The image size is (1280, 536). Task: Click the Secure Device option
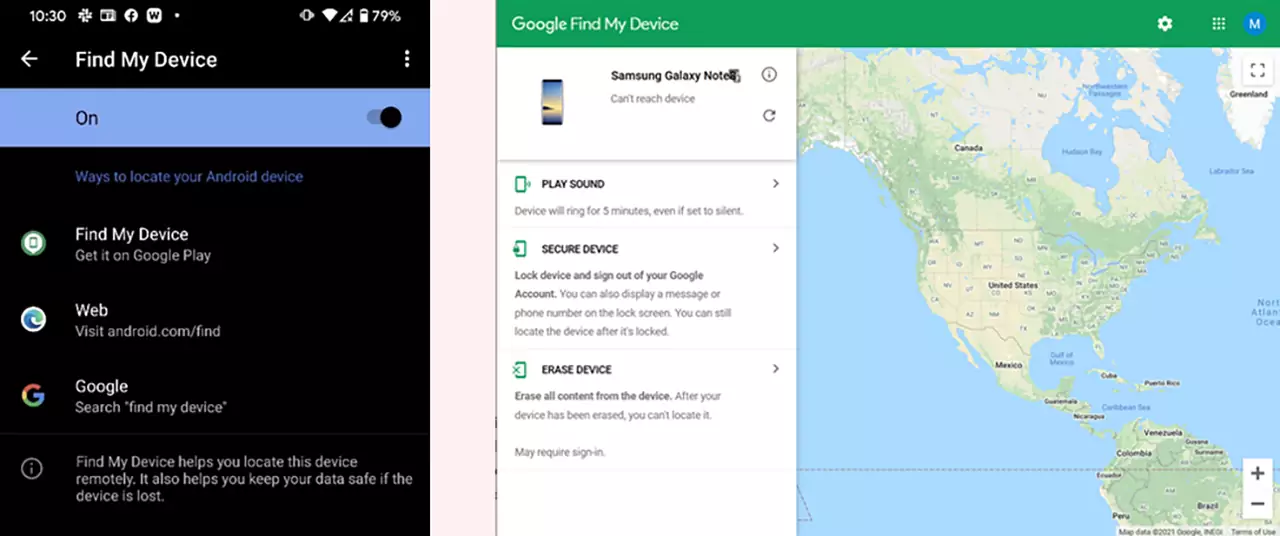click(646, 289)
